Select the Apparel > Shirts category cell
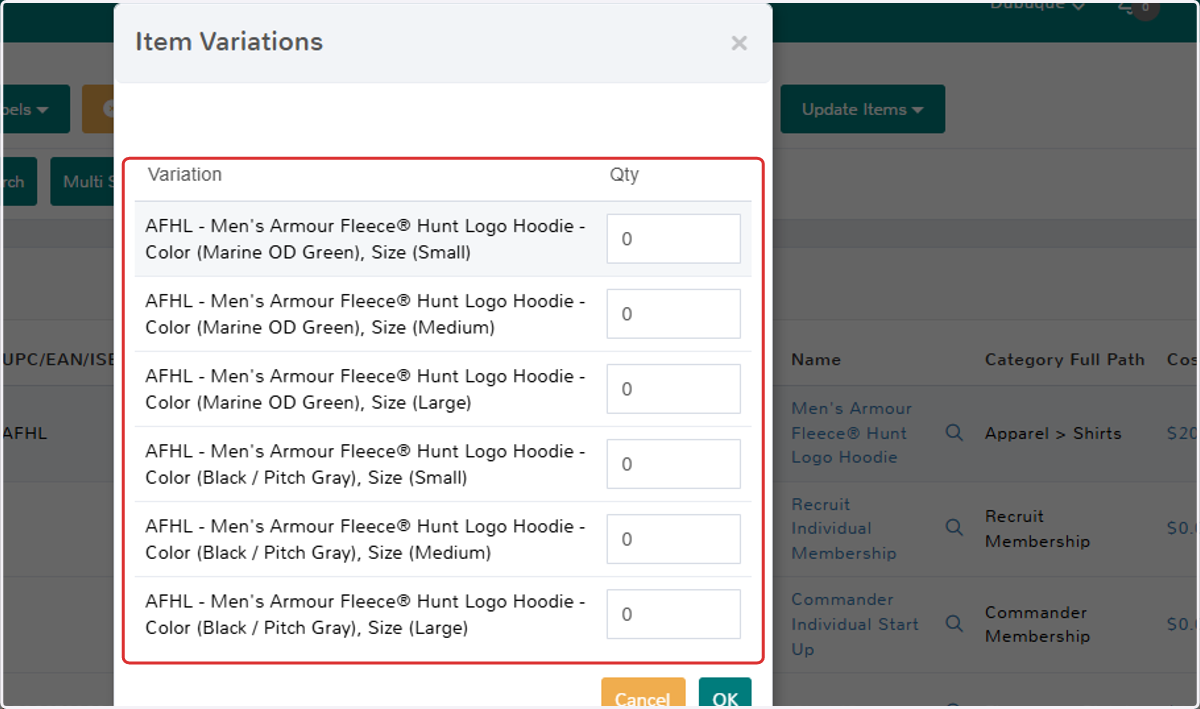The height and width of the screenshot is (709, 1200). point(1053,433)
